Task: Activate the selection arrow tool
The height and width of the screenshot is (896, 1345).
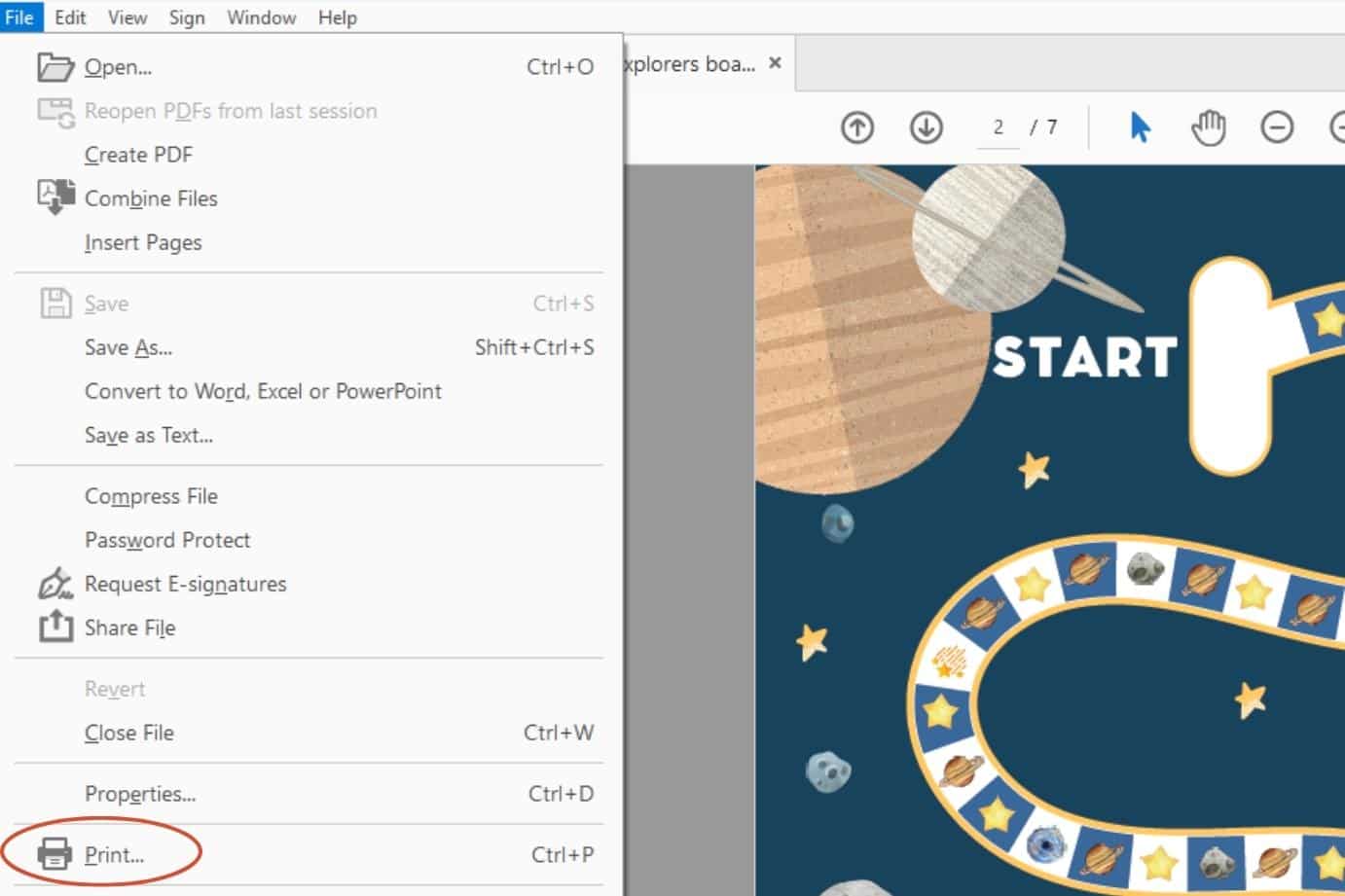Action: point(1141,126)
